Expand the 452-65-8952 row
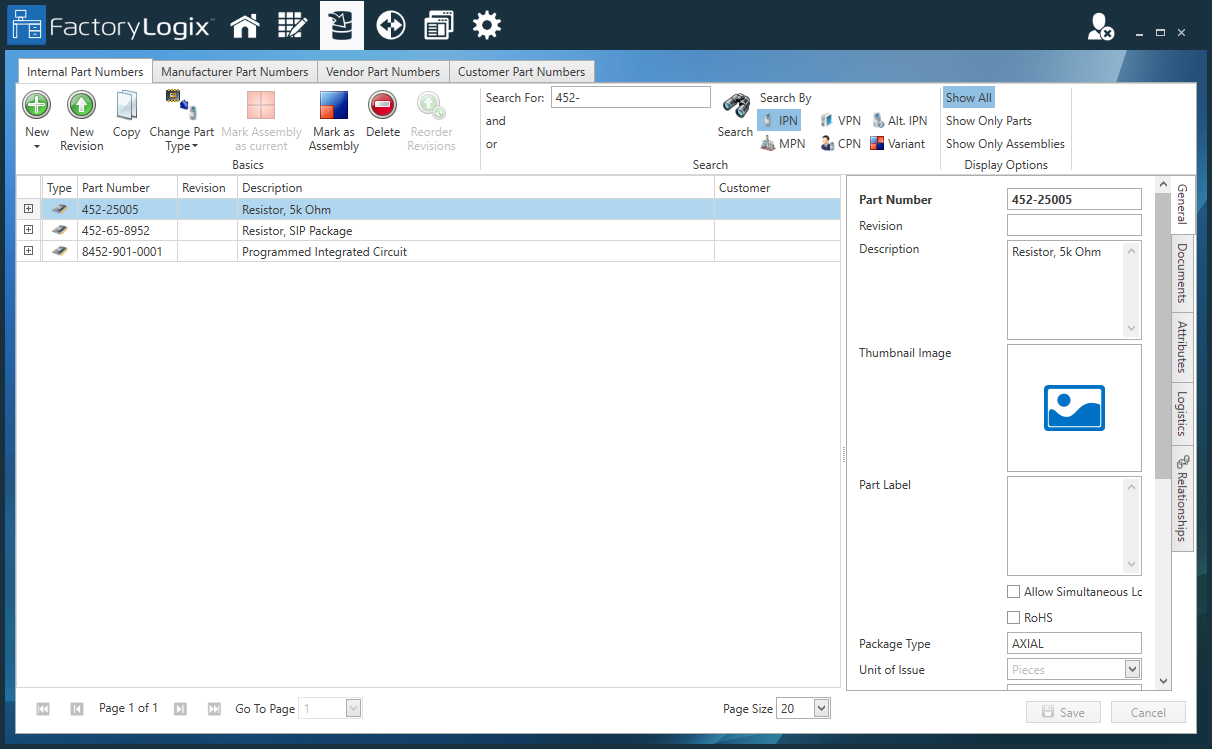This screenshot has height=749, width=1212. coord(29,231)
